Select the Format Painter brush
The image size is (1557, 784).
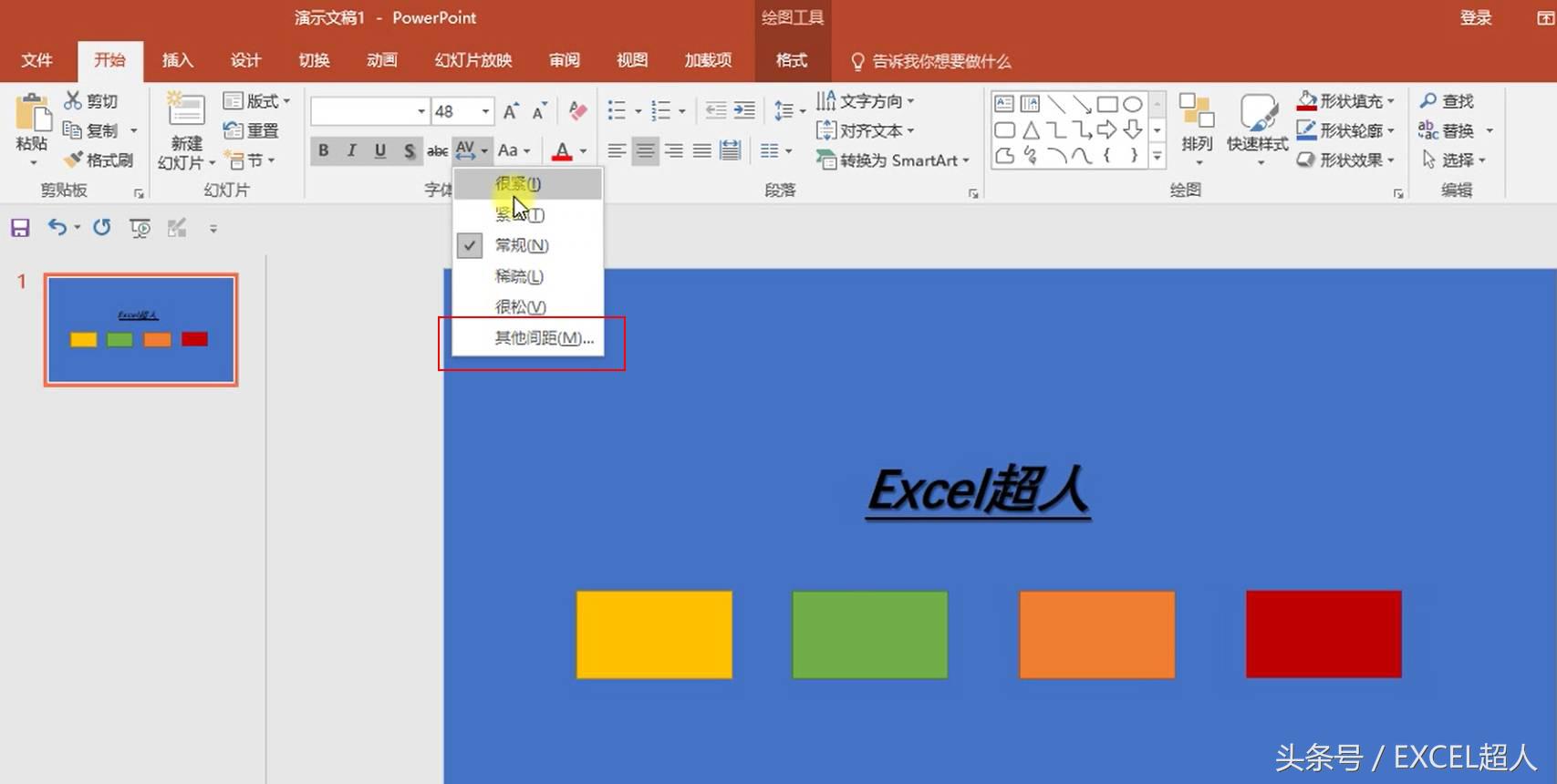73,160
